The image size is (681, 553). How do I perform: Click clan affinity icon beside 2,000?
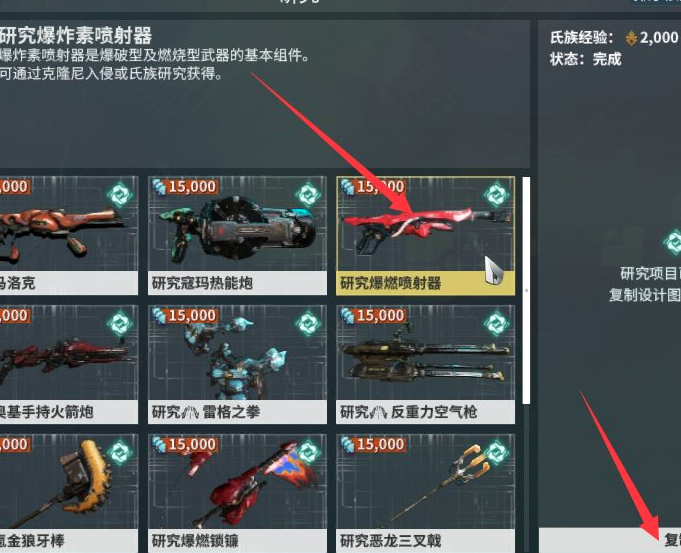(x=631, y=38)
